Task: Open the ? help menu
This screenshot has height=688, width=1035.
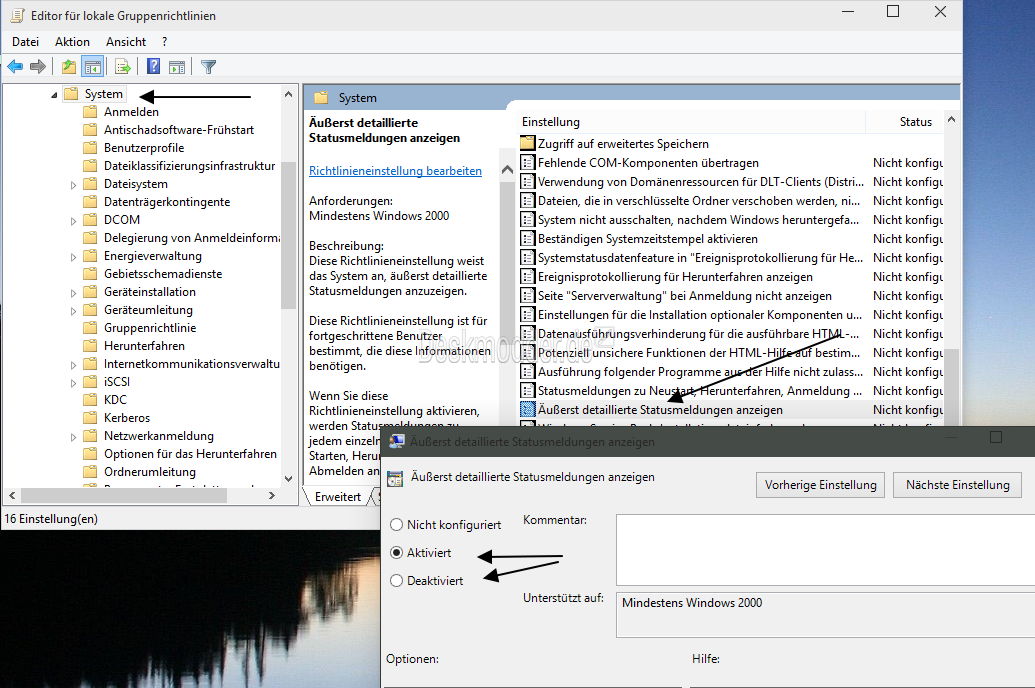Action: [164, 42]
